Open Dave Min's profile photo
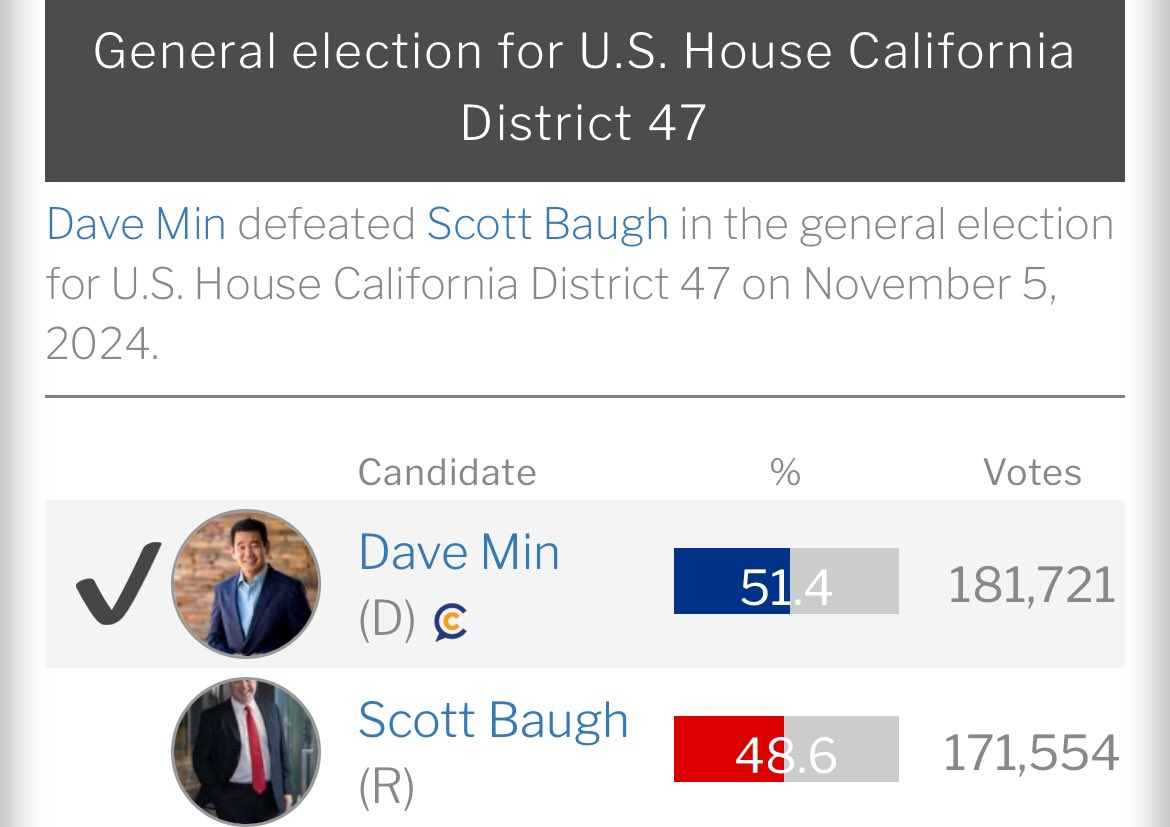Image resolution: width=1170 pixels, height=827 pixels. (246, 584)
